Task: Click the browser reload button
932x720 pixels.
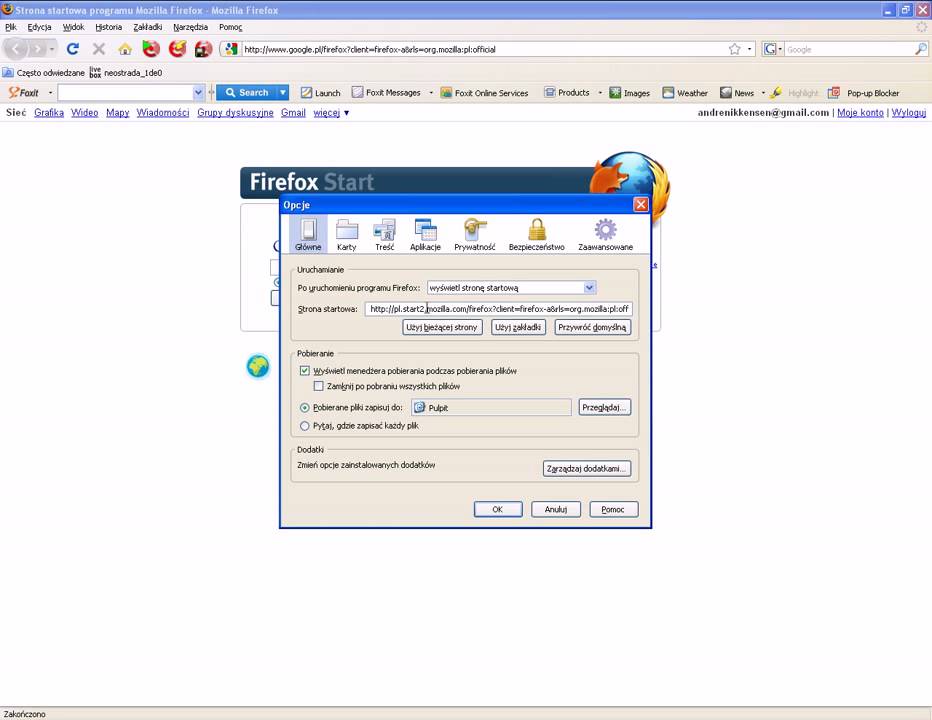Action: pyautogui.click(x=73, y=49)
